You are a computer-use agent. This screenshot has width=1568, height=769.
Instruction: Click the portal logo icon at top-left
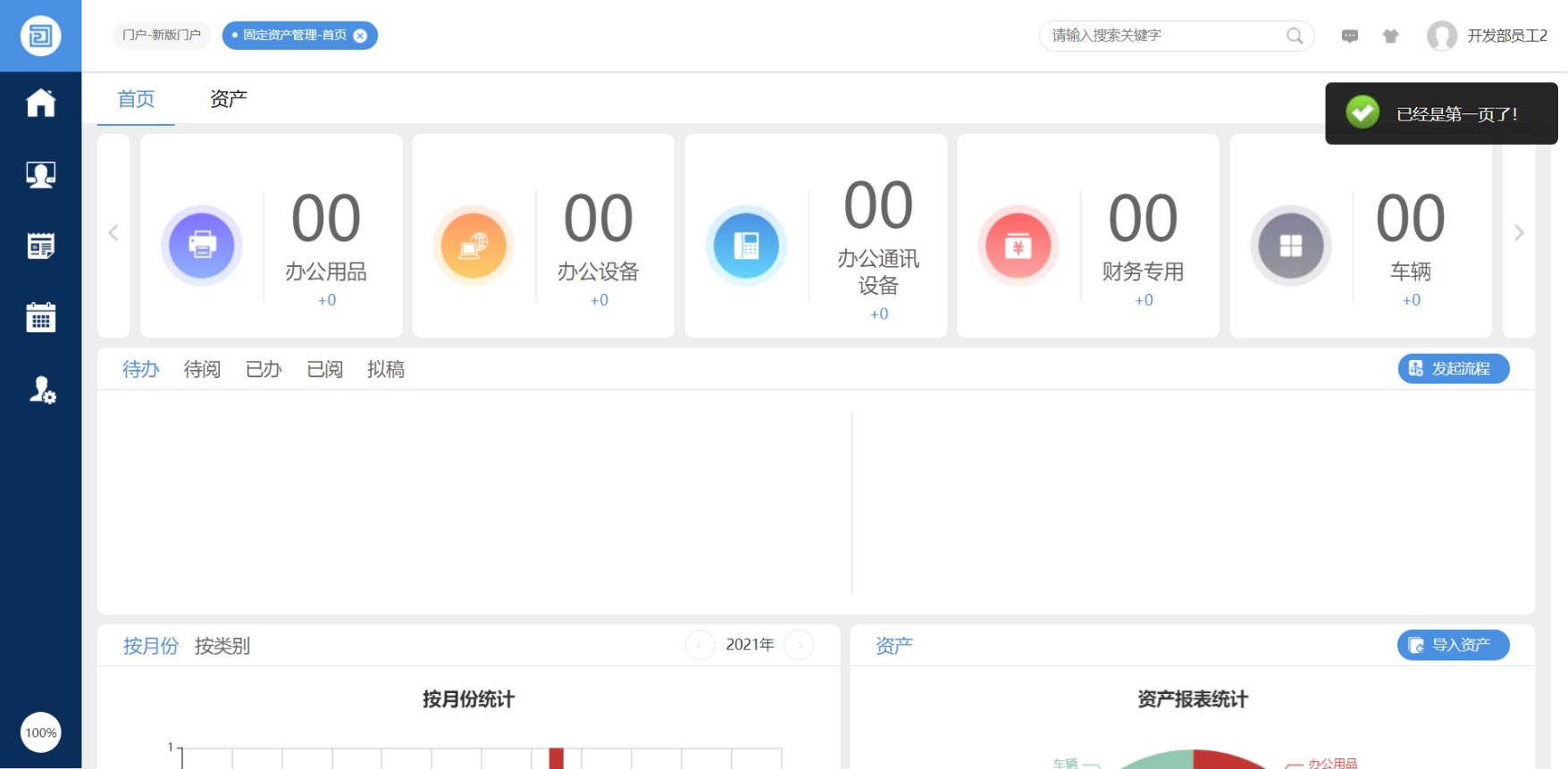(40, 36)
